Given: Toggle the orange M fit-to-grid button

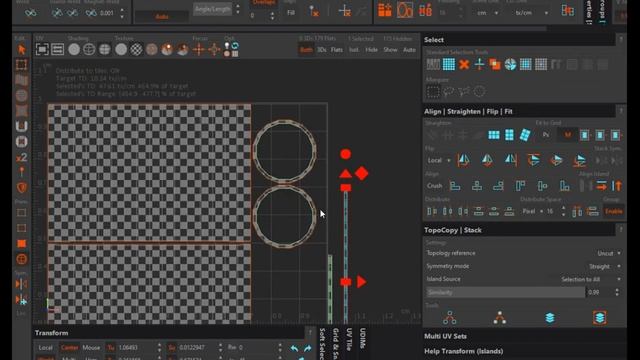Looking at the screenshot, I should point(568,135).
